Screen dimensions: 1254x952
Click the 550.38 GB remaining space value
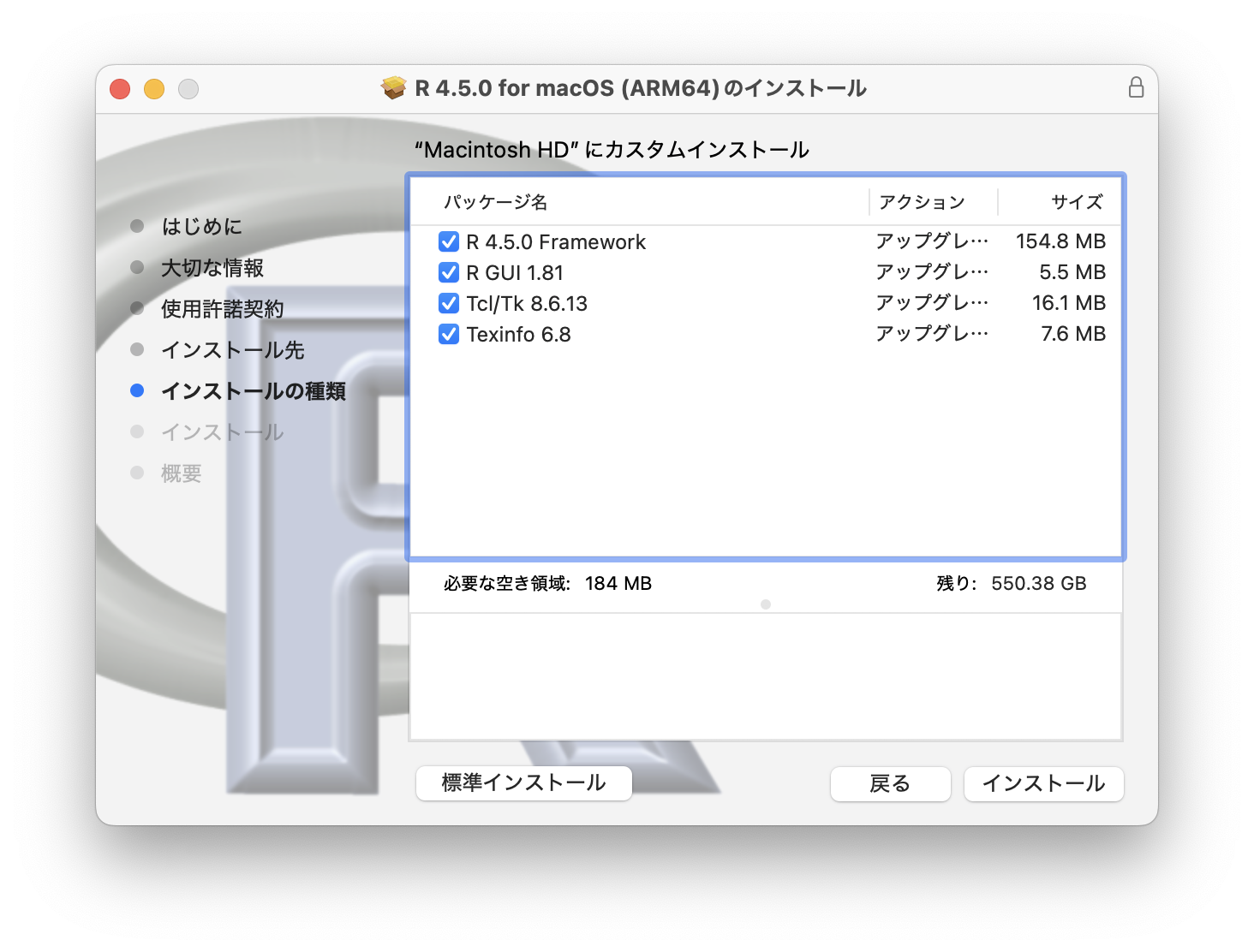(1039, 584)
